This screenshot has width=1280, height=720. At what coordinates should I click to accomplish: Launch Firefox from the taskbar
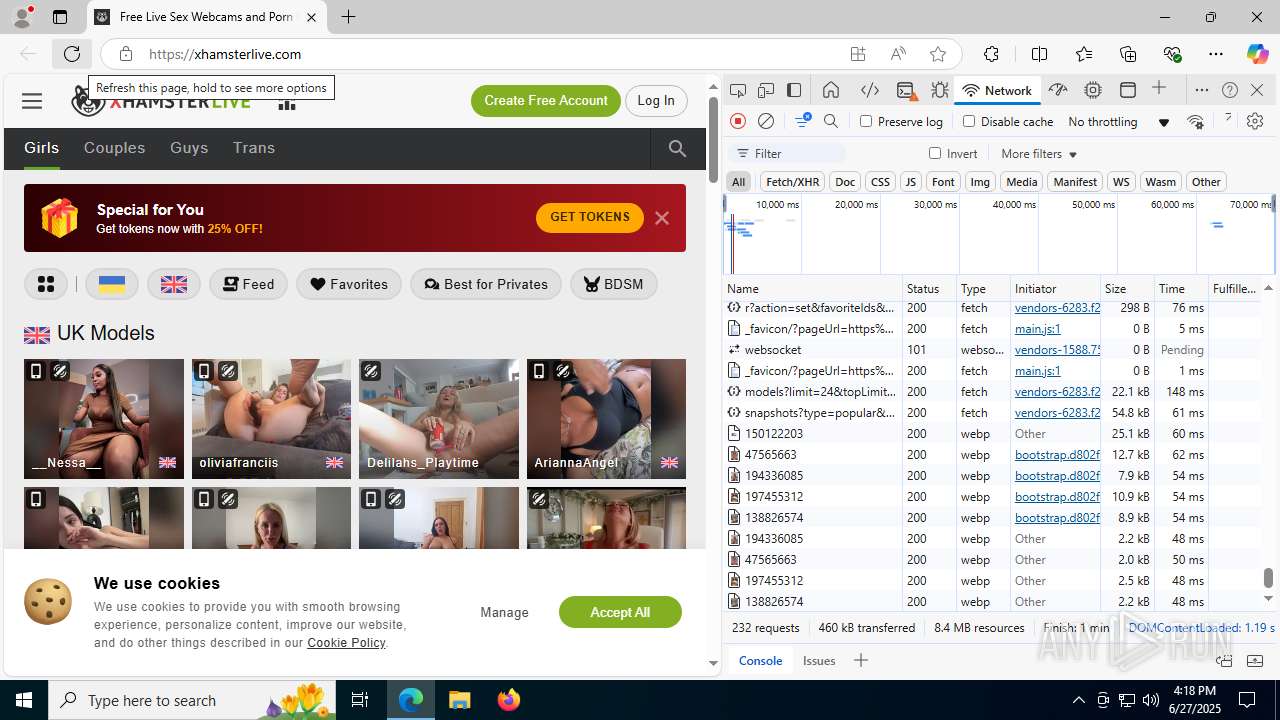point(508,700)
